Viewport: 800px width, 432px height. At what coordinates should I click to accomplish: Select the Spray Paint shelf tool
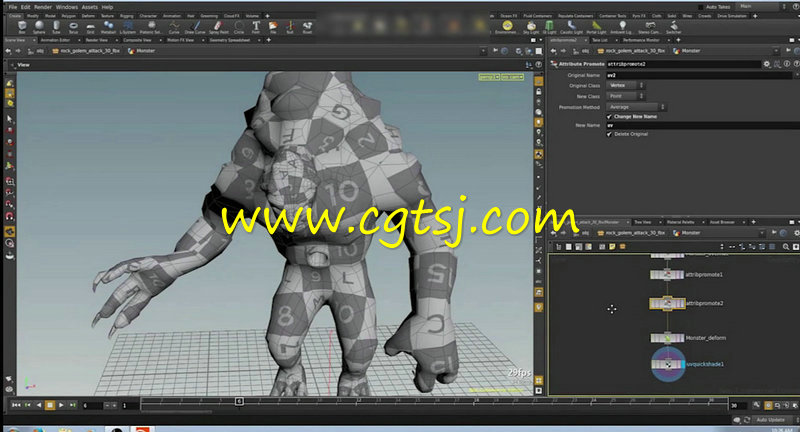(x=218, y=27)
